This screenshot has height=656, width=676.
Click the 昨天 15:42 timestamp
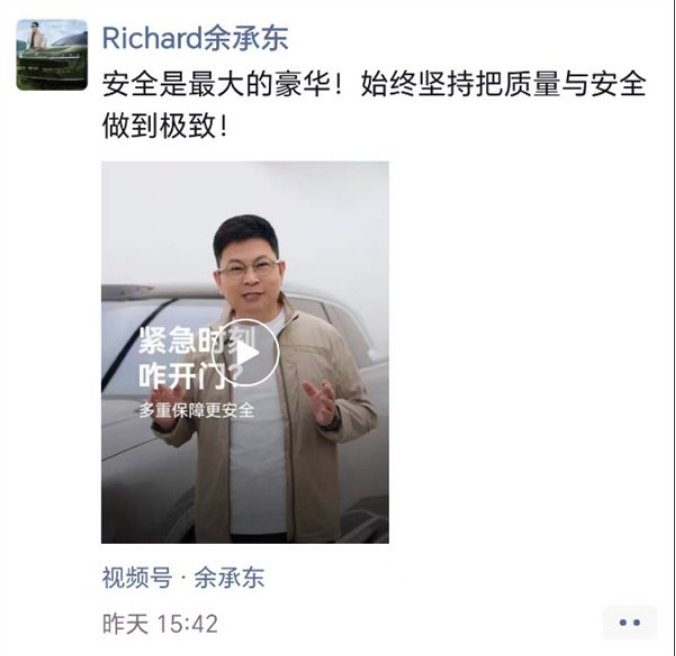click(160, 624)
